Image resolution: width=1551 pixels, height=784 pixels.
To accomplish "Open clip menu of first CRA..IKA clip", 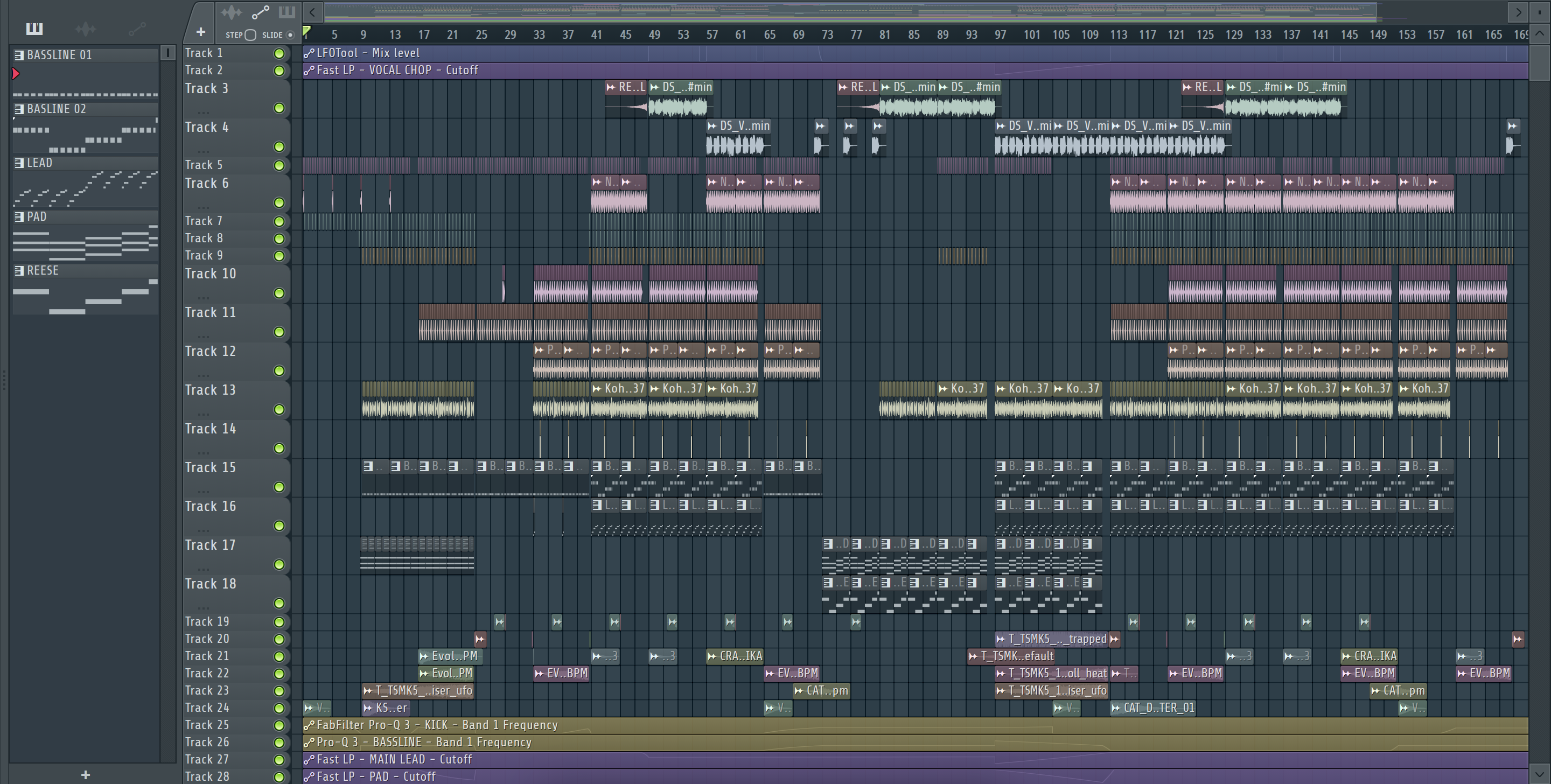I will [x=711, y=656].
